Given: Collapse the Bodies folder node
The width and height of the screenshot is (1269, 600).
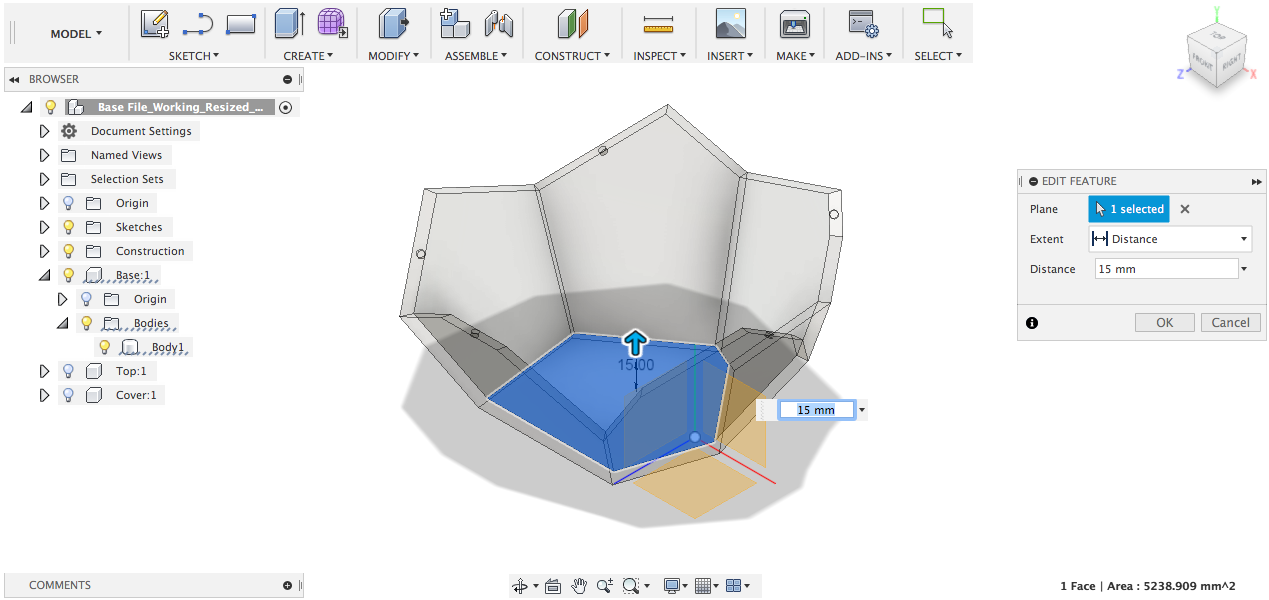Looking at the screenshot, I should click(x=62, y=323).
